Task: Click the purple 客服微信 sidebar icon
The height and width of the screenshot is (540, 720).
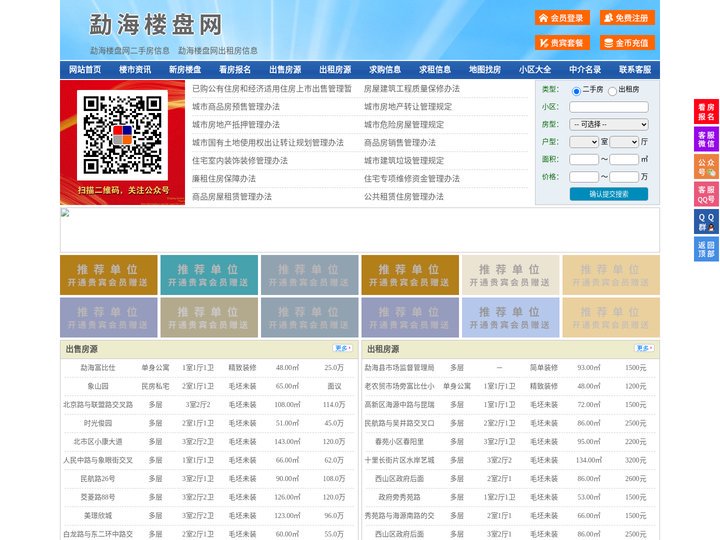Action: click(x=706, y=139)
